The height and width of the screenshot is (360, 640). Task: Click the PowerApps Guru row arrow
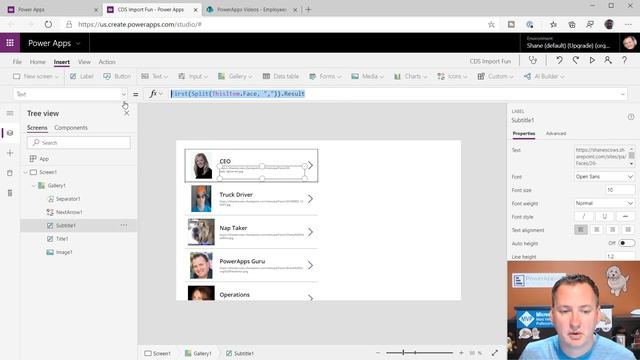311,265
